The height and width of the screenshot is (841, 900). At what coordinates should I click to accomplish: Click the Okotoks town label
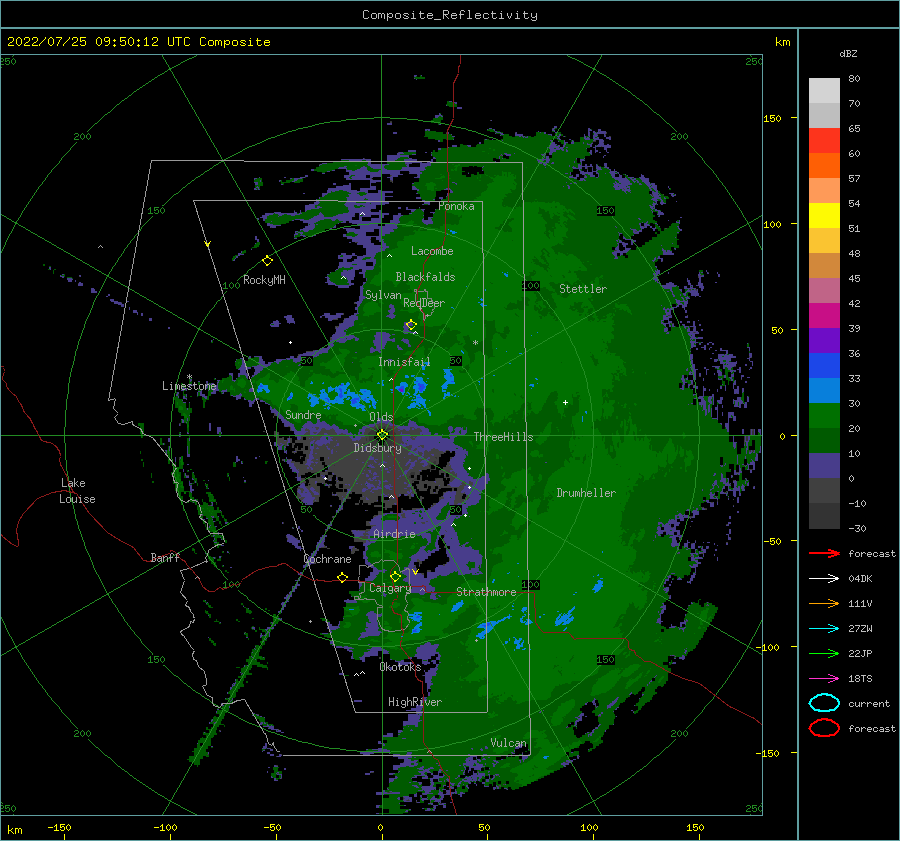[400, 666]
